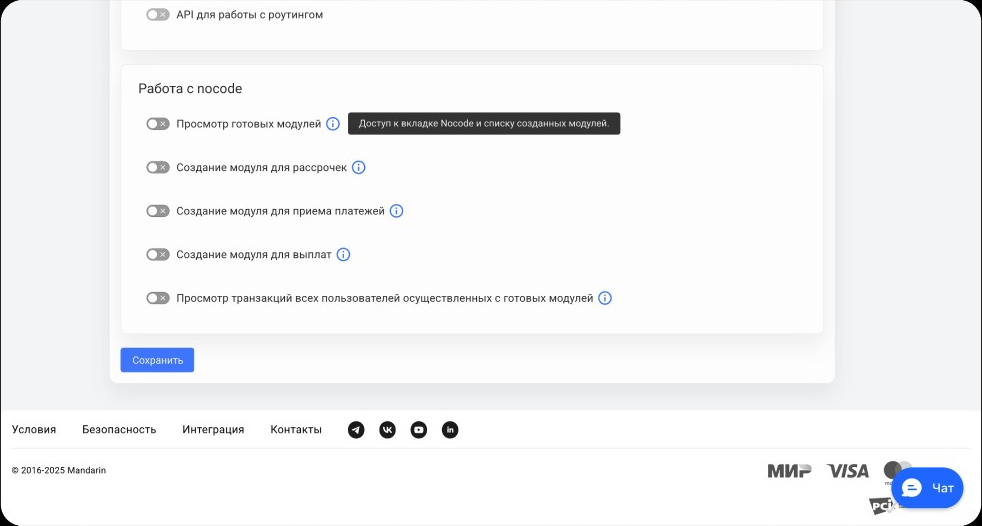Enable API для работы с роутингом toggle
Viewport: 982px width, 526px height.
pos(158,15)
